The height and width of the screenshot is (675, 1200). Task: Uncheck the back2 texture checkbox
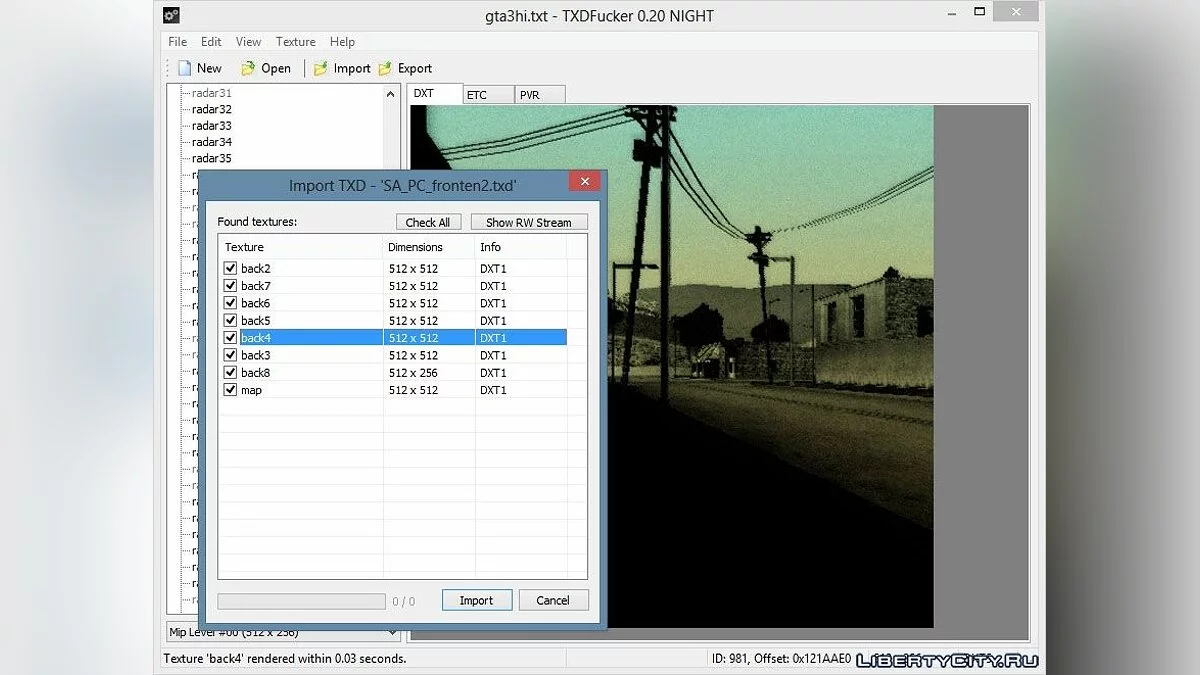[x=231, y=268]
